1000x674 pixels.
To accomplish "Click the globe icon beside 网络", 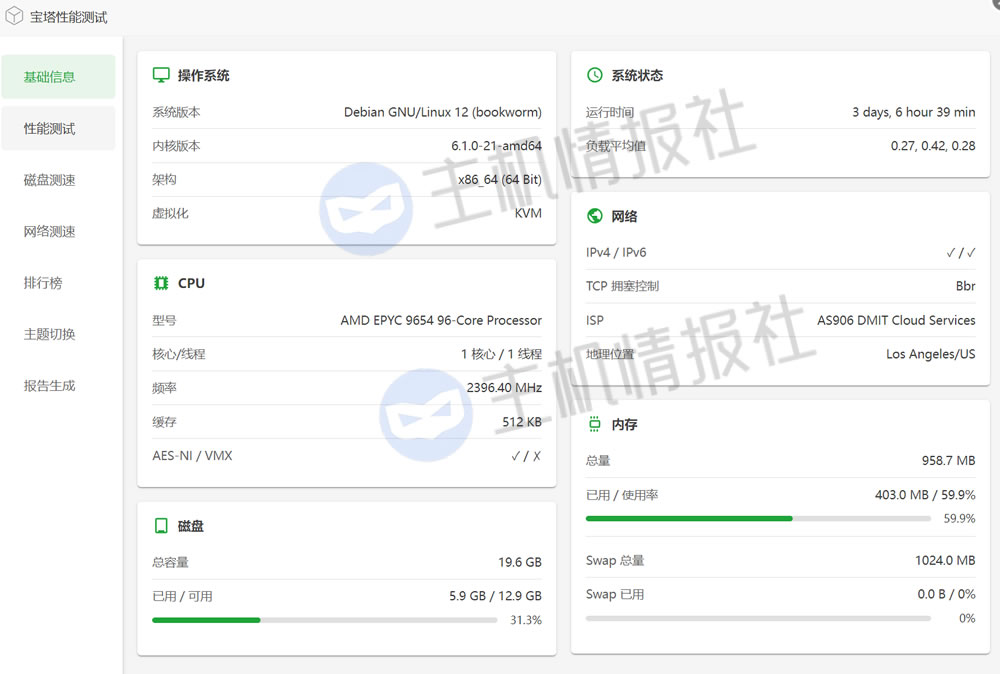I will pyautogui.click(x=595, y=216).
